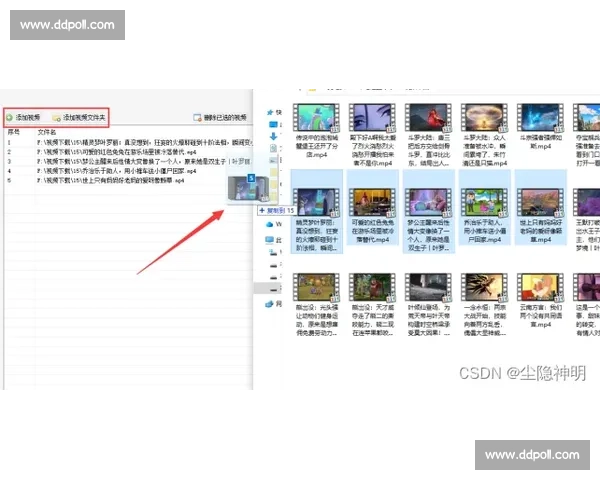Open Downloads blue arrow in Explorer sidebar
This screenshot has width=600, height=480.
[x=273, y=136]
